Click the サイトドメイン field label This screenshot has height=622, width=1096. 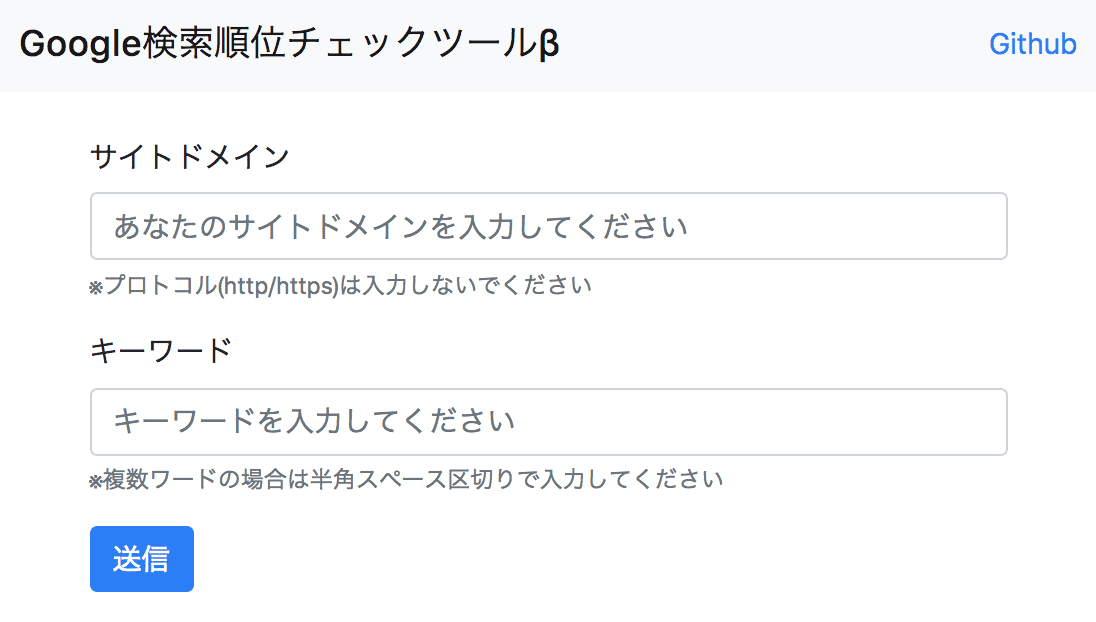coord(189,156)
